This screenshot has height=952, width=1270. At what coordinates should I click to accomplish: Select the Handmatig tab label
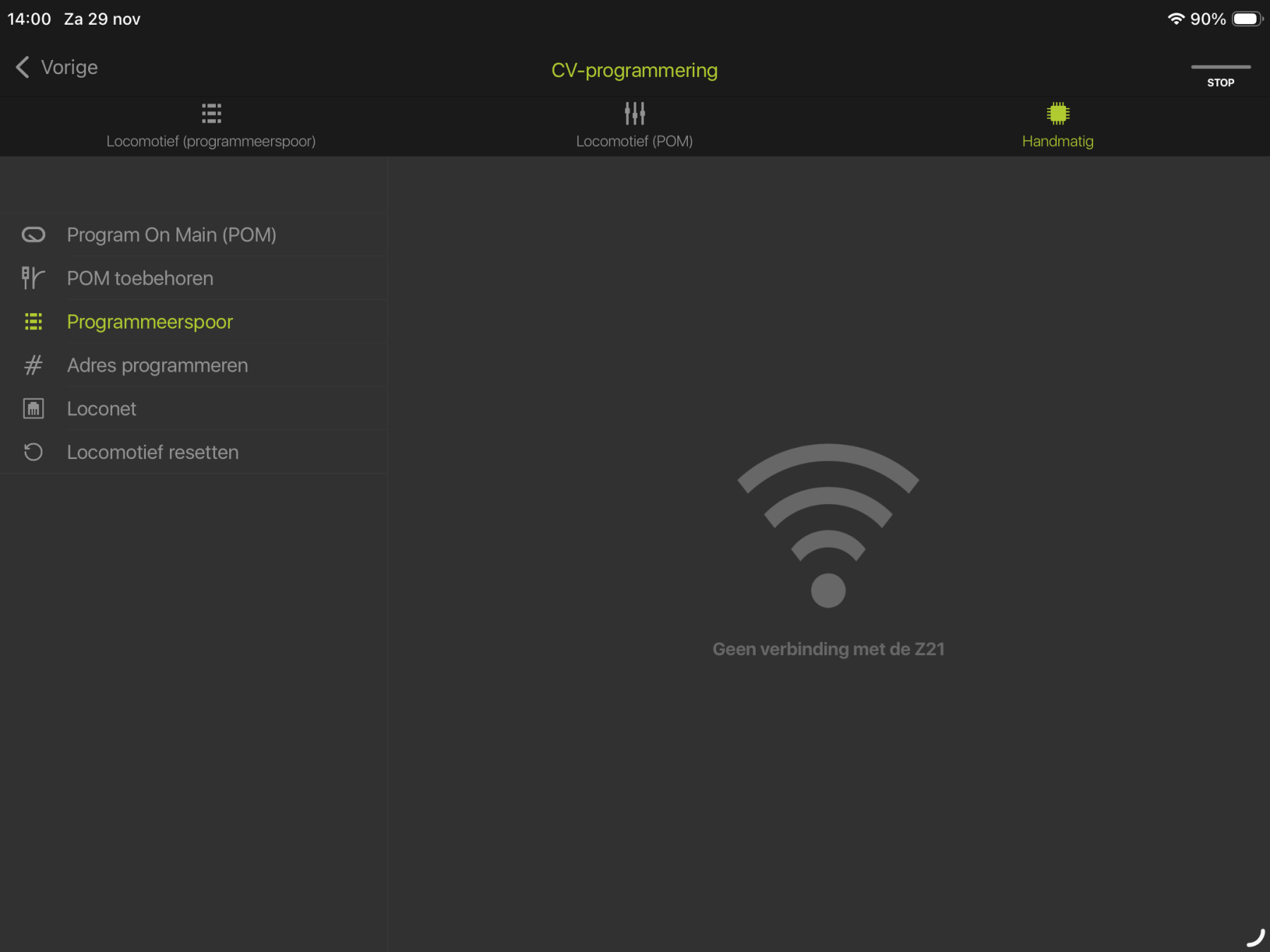click(x=1058, y=141)
